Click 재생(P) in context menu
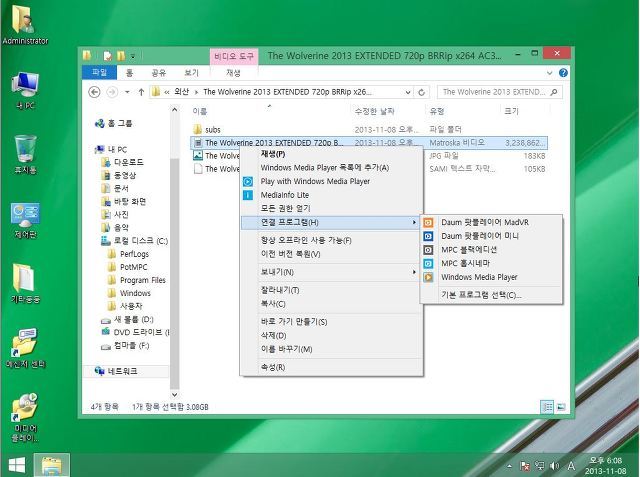640x477 pixels. [331, 154]
